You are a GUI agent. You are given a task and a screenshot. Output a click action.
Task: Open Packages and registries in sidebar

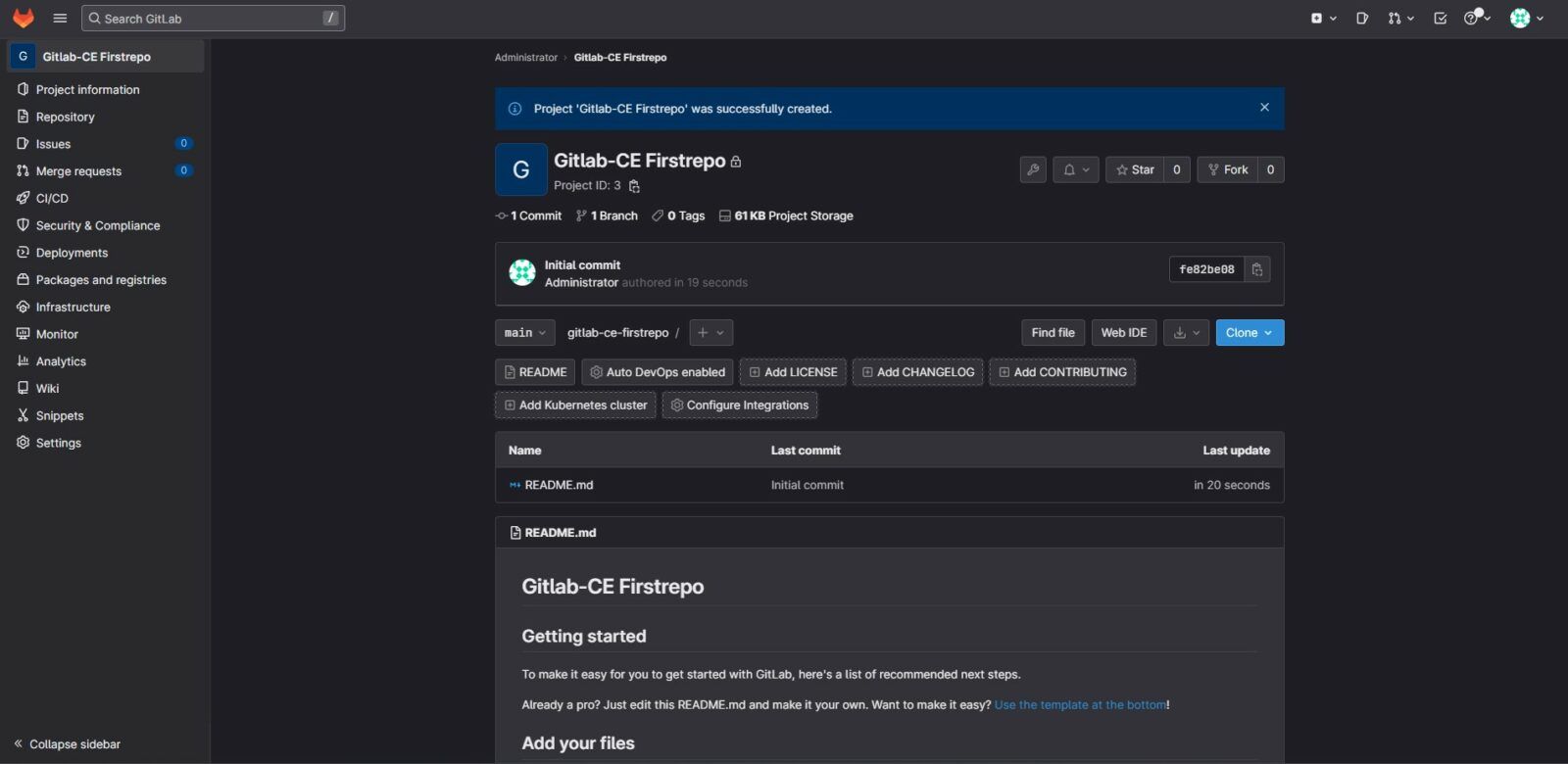click(106, 280)
